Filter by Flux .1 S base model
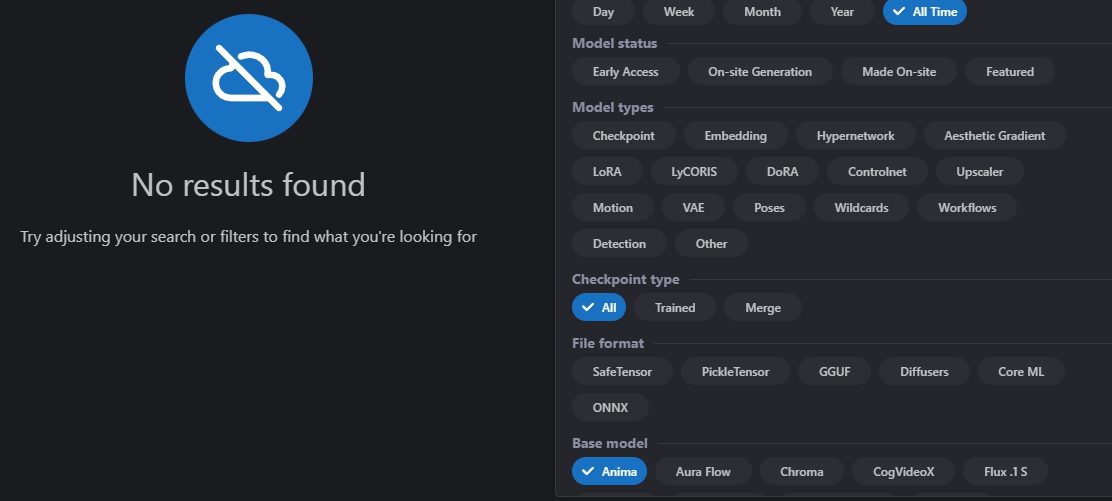The width and height of the screenshot is (1112, 501). point(1005,471)
